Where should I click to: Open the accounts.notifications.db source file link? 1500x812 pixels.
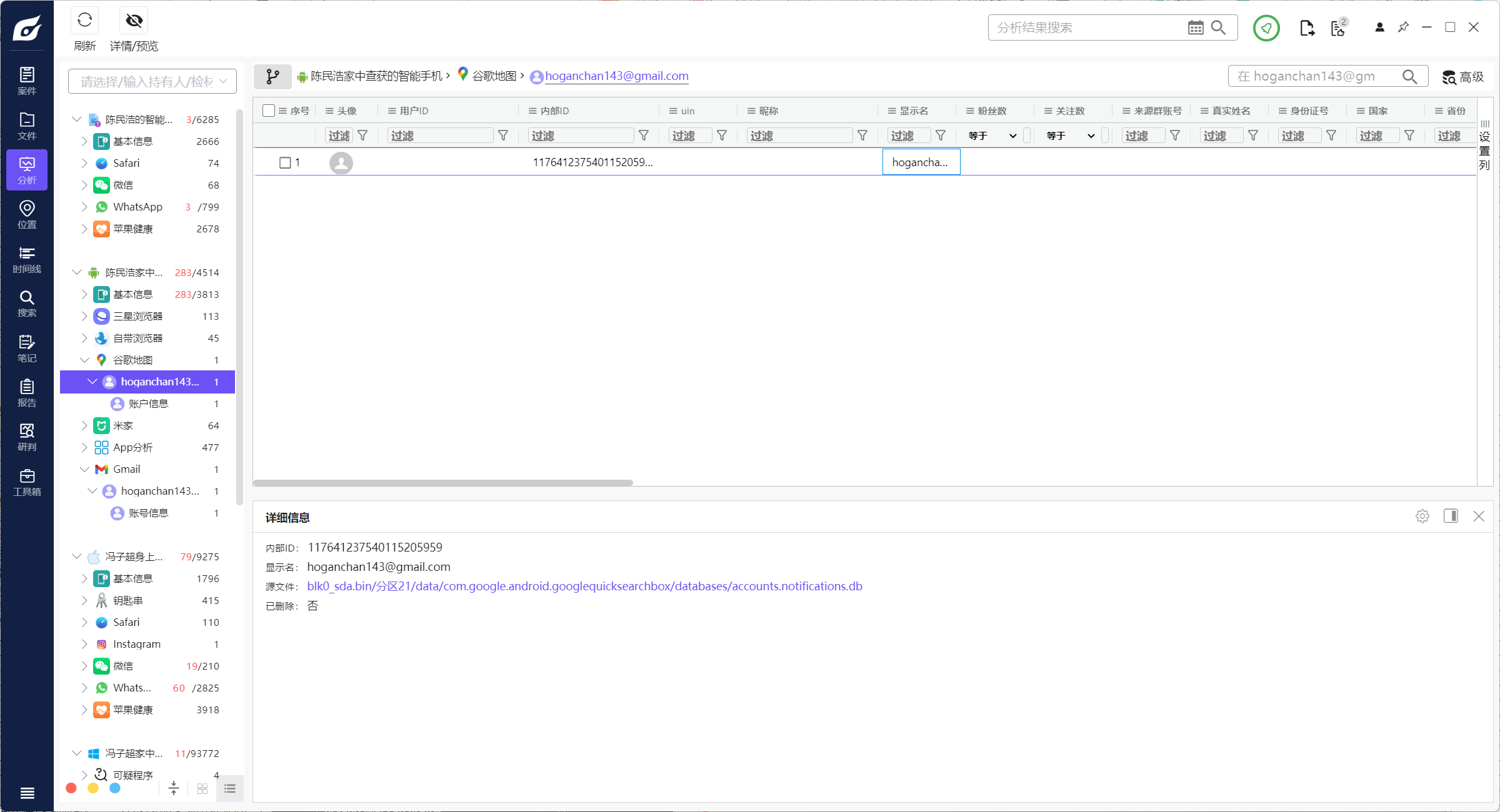[x=584, y=586]
